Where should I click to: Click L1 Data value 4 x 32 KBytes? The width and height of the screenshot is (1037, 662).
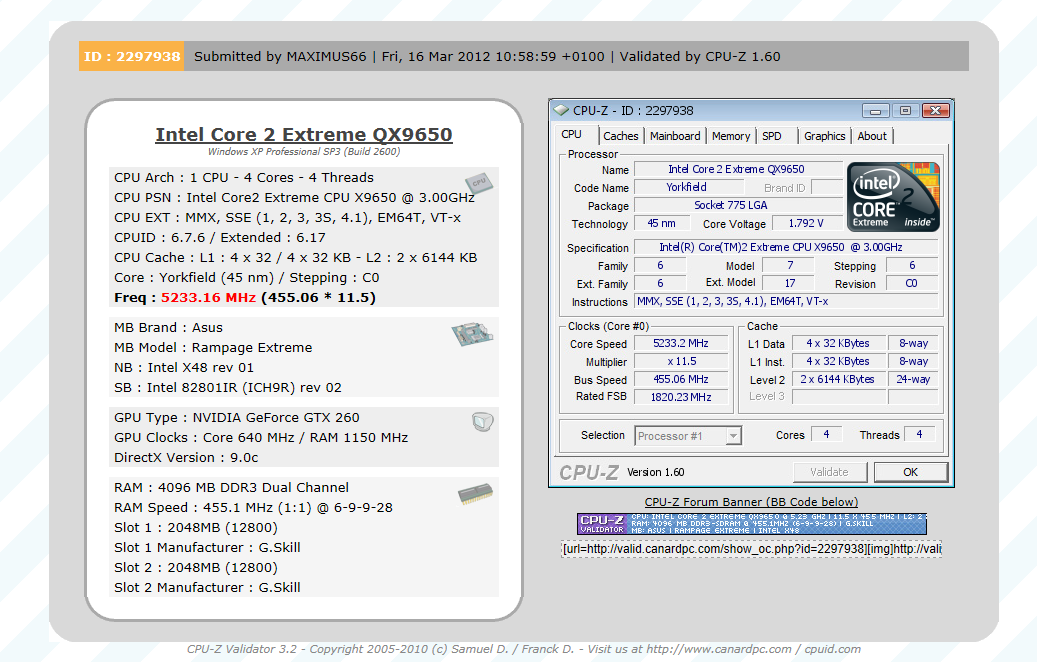(838, 343)
